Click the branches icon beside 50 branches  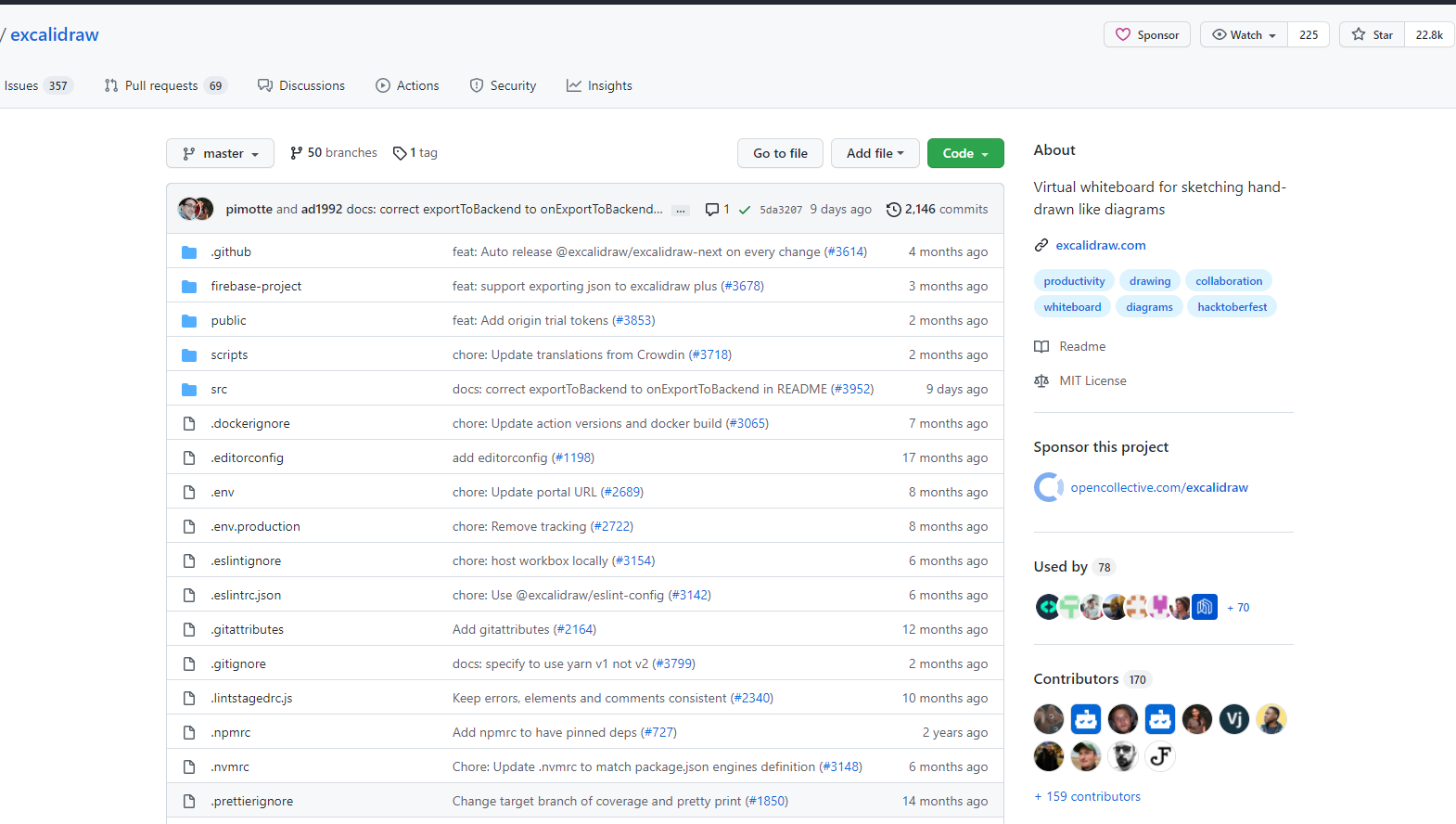coord(297,153)
